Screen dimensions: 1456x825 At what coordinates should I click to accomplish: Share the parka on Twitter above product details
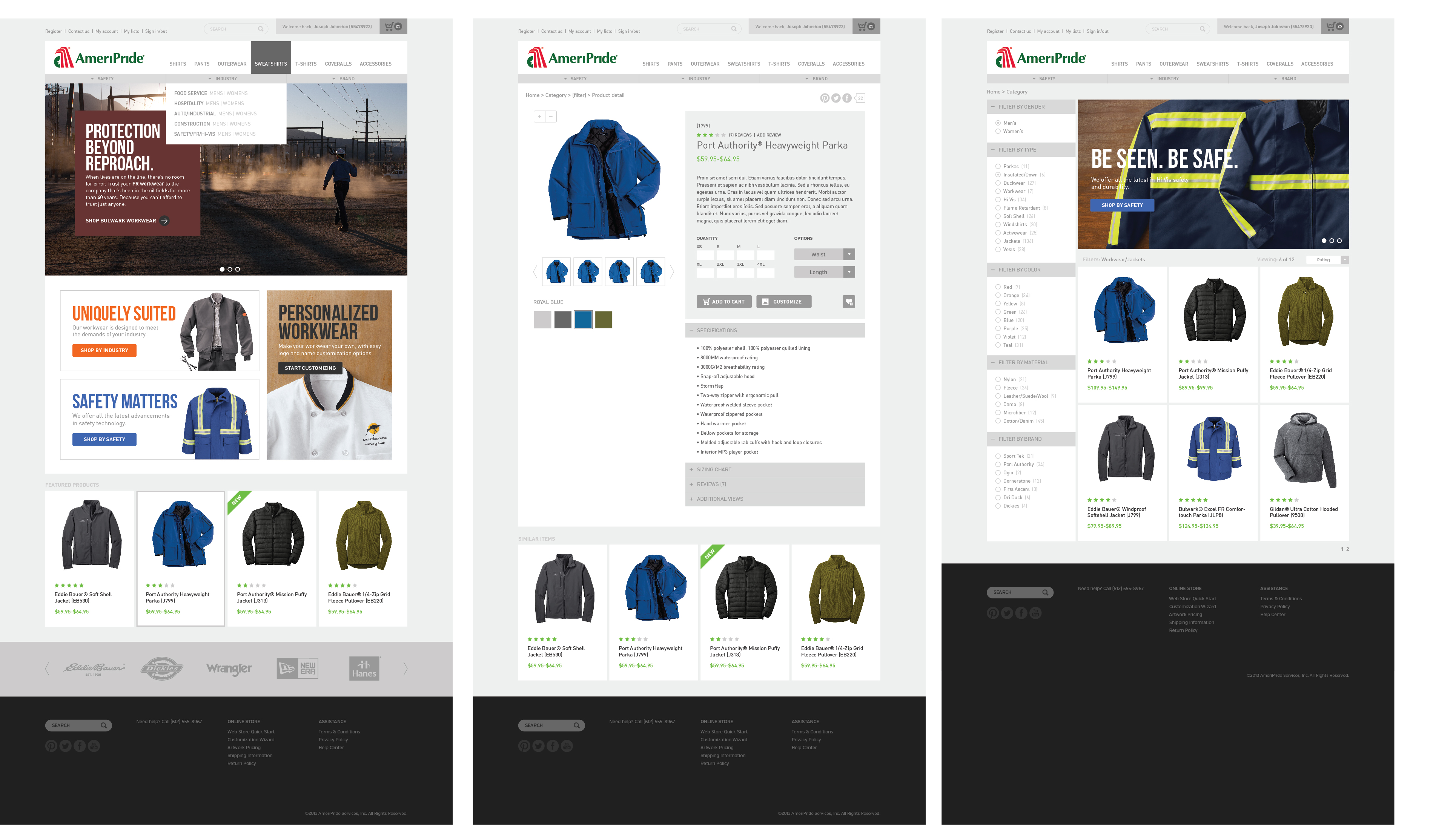pos(836,98)
